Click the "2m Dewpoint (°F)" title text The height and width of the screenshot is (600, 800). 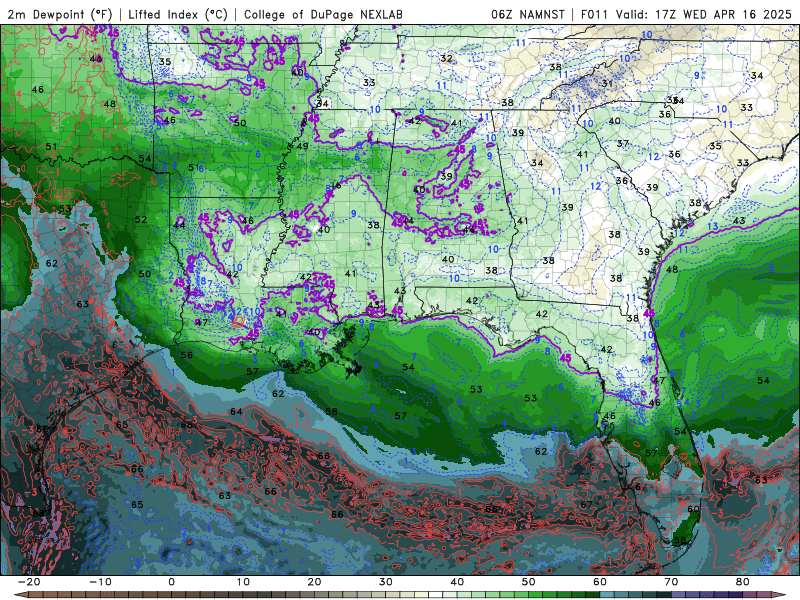click(60, 14)
